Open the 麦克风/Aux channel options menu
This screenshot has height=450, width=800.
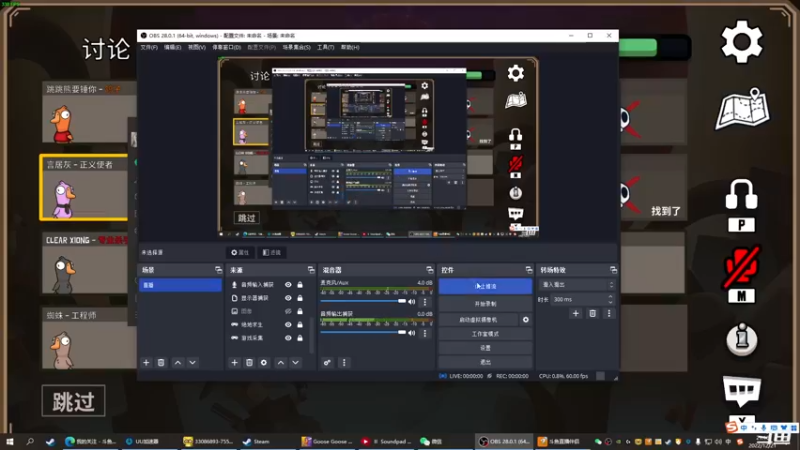tap(425, 302)
